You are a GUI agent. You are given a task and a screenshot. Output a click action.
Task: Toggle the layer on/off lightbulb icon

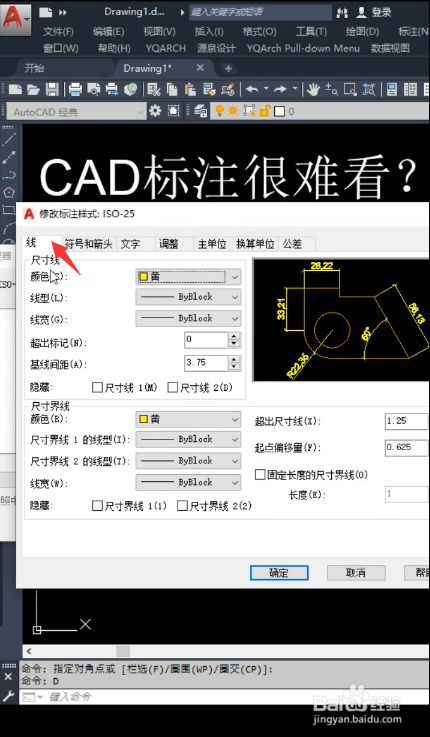pyautogui.click(x=219, y=111)
